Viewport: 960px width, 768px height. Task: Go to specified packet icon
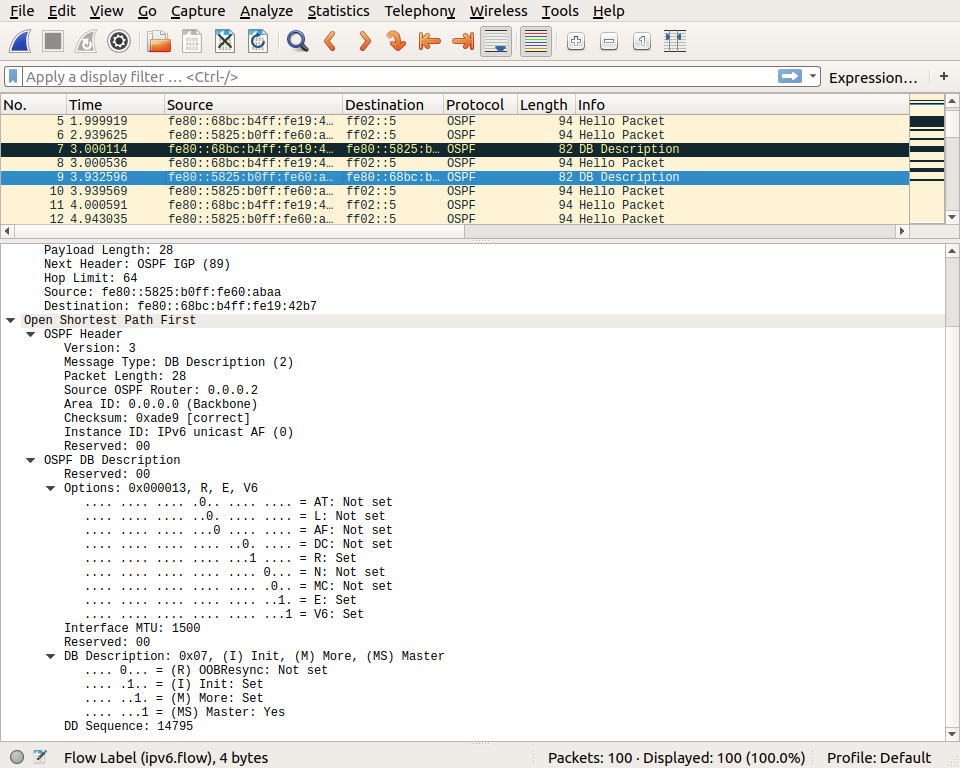pos(397,42)
